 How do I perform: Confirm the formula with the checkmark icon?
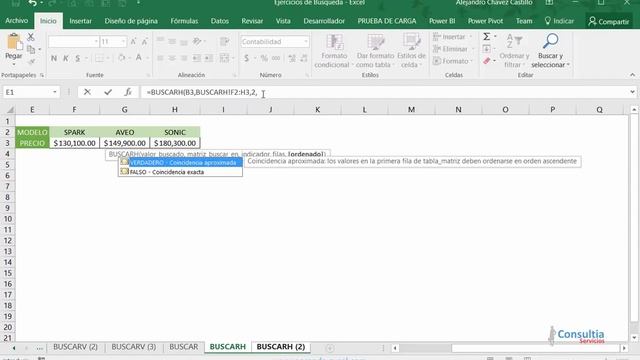(108, 92)
